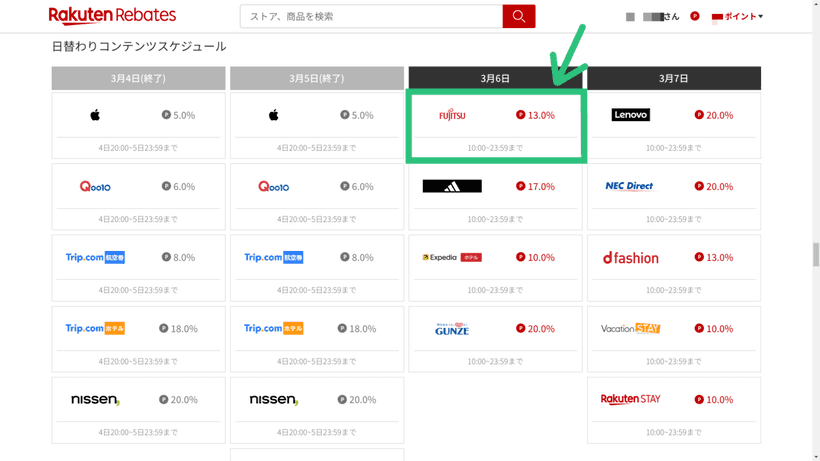
Task: Open the nissen logo under 3月4日
Action: [95, 400]
